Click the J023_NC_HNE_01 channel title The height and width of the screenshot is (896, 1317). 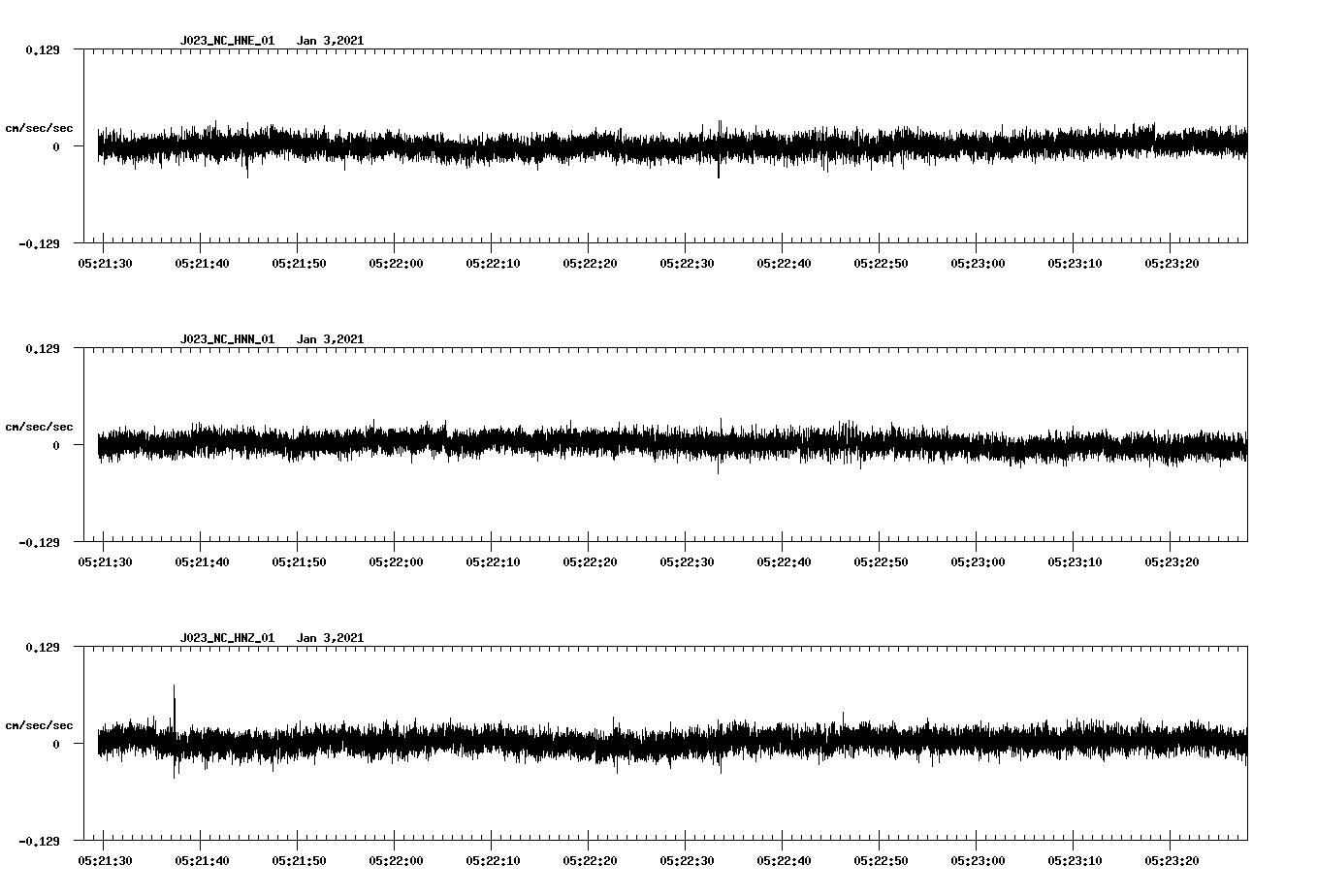click(x=226, y=41)
